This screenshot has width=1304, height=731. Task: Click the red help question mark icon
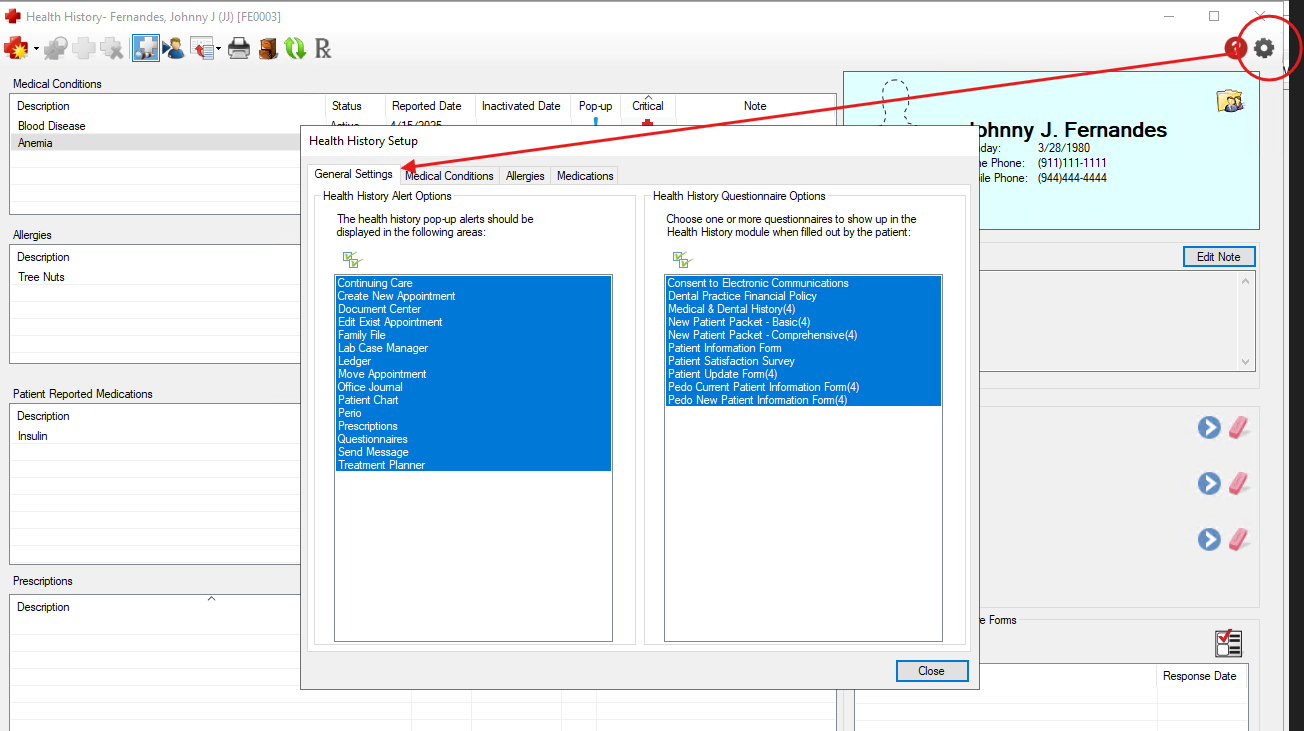click(1236, 47)
